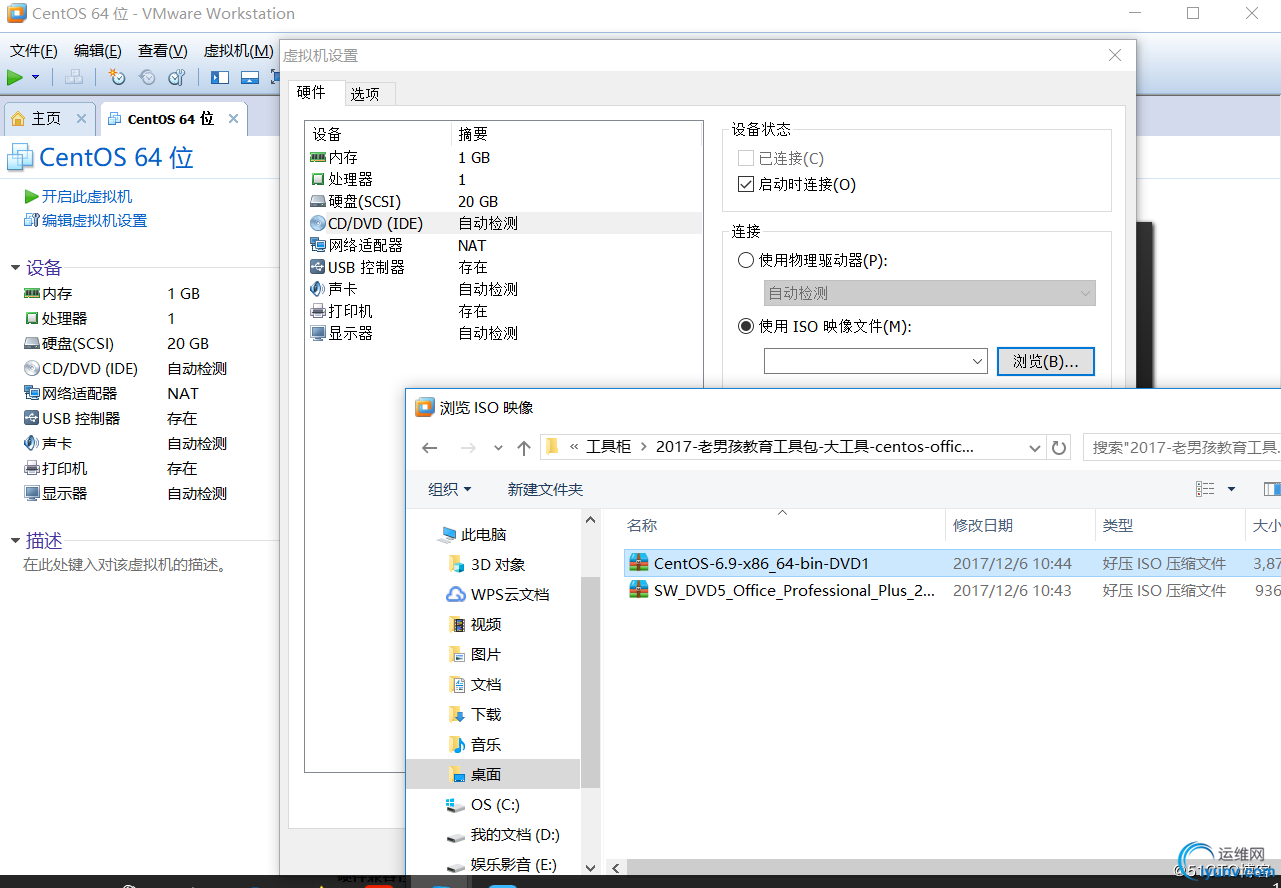Viewport: 1281px width, 888px height.
Task: Toggle the thumbnail bar view icon
Action: click(x=250, y=77)
